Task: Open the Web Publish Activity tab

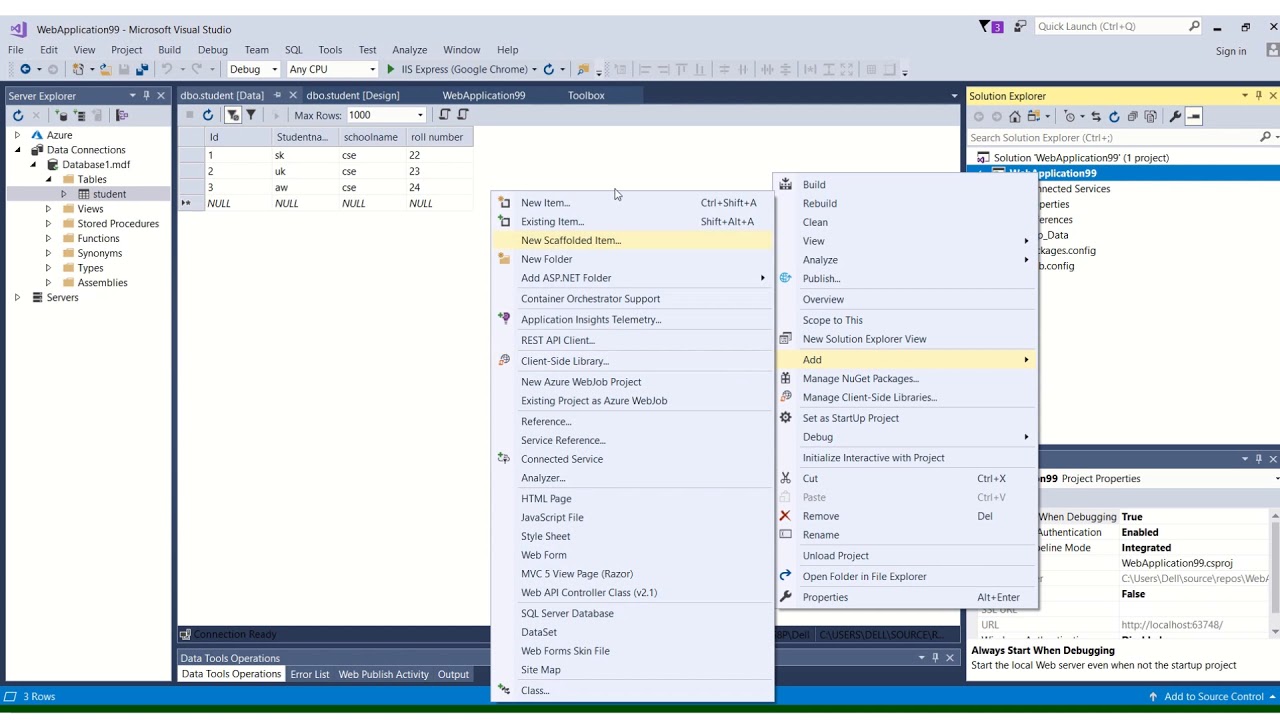Action: point(383,674)
